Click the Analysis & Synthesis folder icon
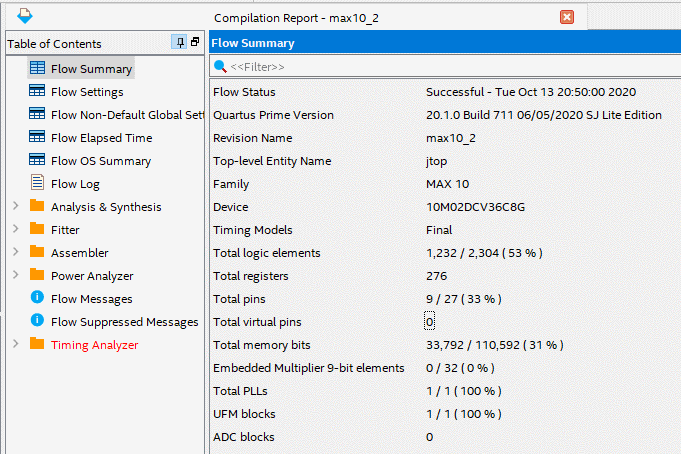Image resolution: width=681 pixels, height=454 pixels. (37, 207)
